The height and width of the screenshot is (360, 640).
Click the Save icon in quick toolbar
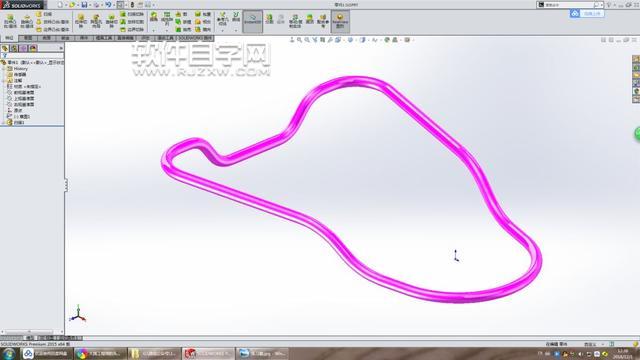(x=84, y=5)
